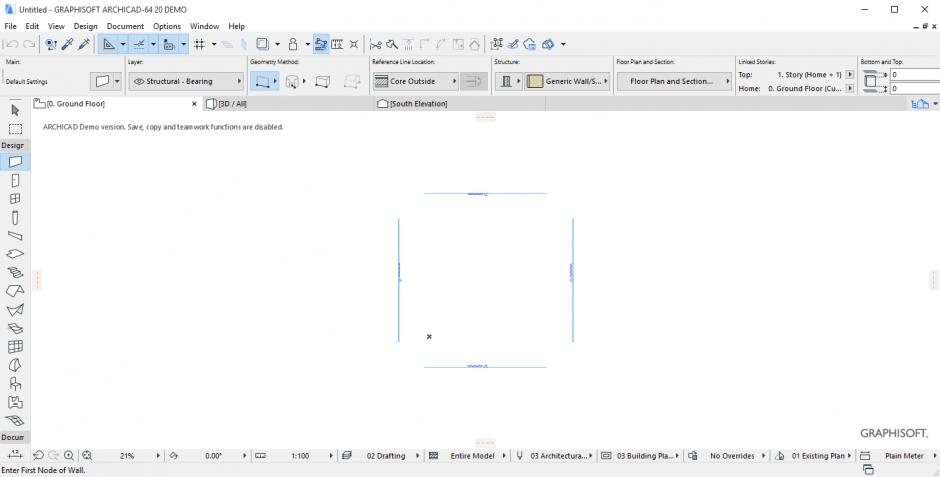The width and height of the screenshot is (940, 477).
Task: Click the Design toolbox header
Action: 13,145
